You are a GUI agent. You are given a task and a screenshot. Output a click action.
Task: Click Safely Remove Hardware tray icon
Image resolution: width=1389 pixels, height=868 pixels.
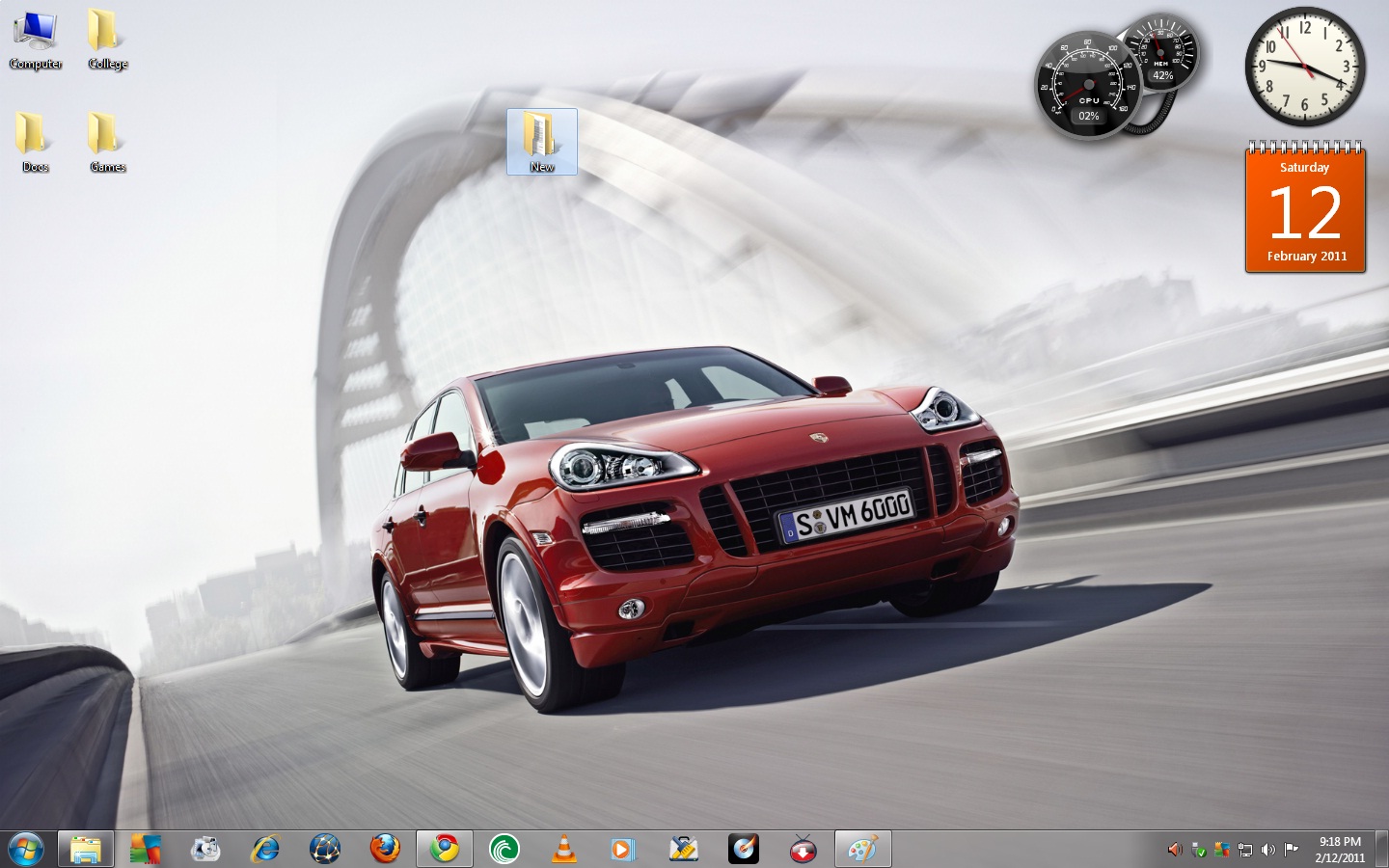(1198, 850)
